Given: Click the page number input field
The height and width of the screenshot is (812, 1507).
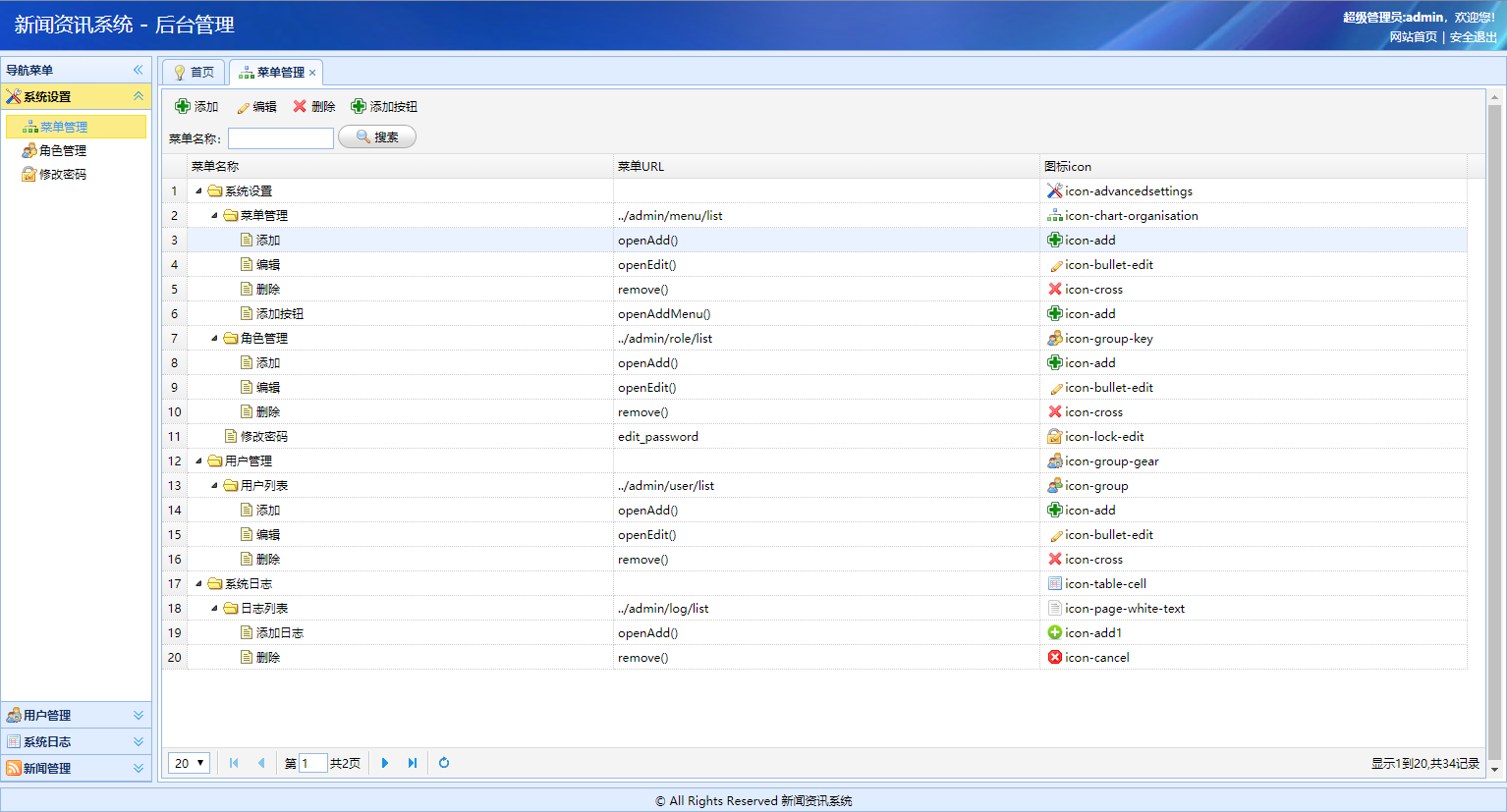Looking at the screenshot, I should 312,763.
